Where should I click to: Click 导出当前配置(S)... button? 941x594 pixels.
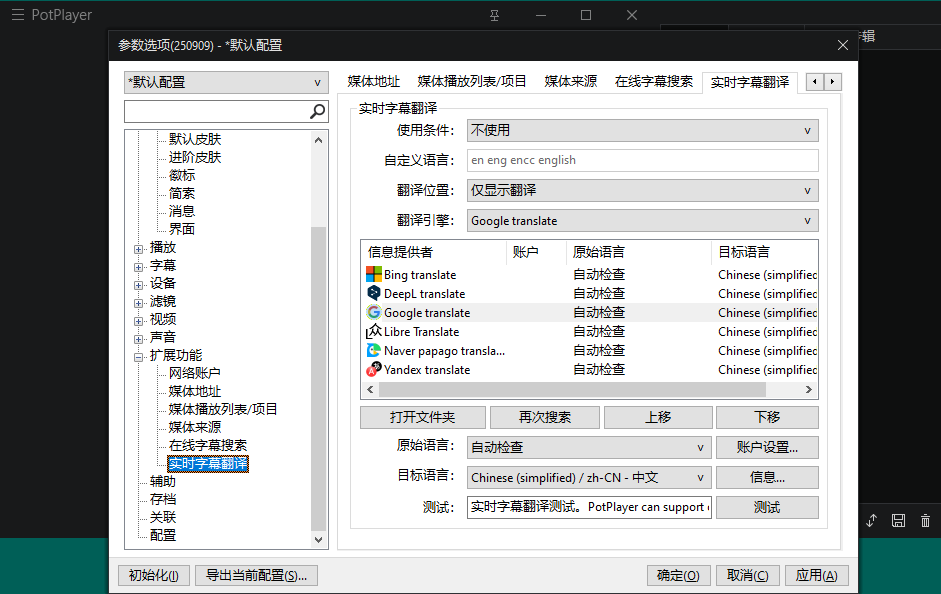pyautogui.click(x=256, y=575)
